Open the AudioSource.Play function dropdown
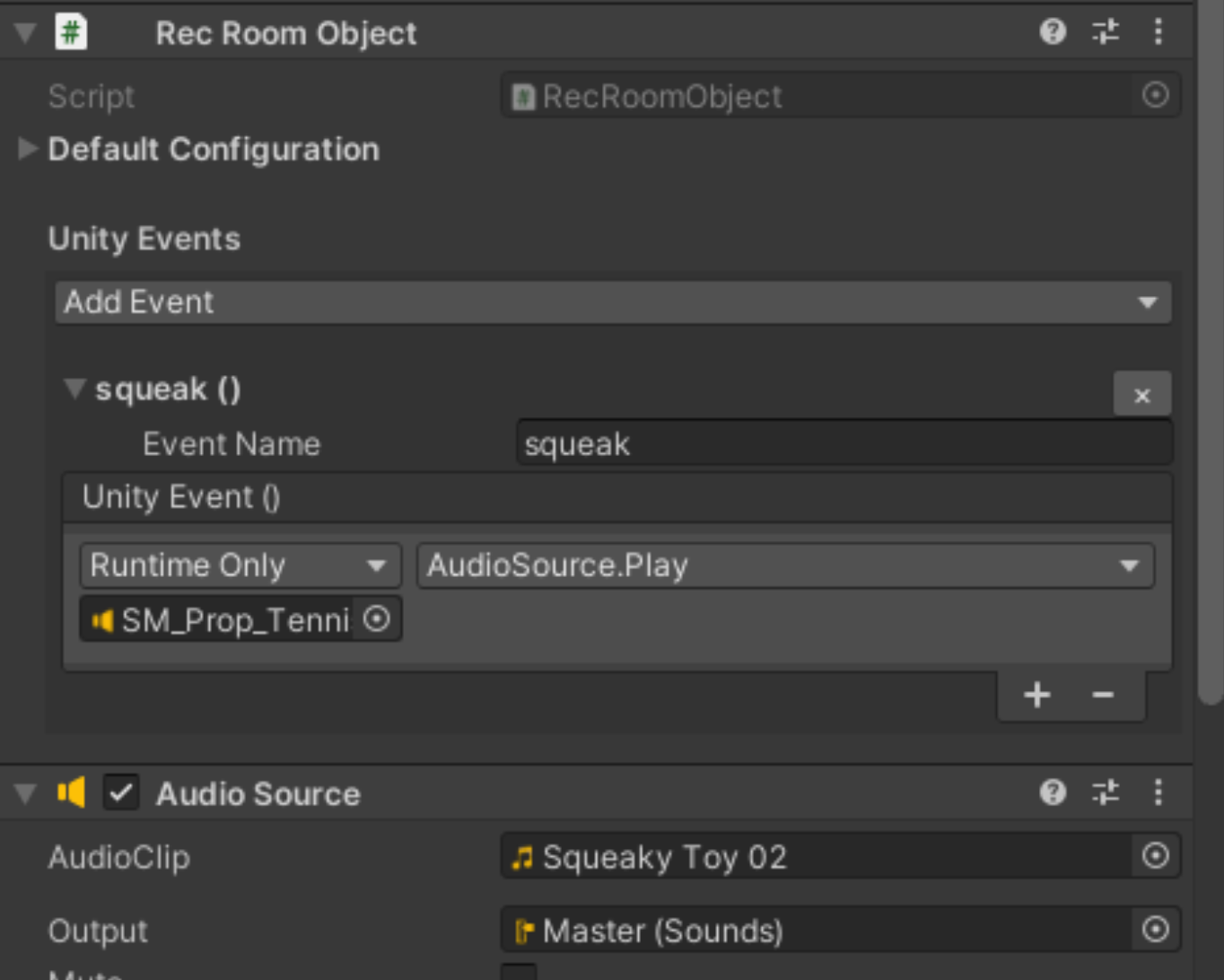The image size is (1224, 980). pos(785,565)
